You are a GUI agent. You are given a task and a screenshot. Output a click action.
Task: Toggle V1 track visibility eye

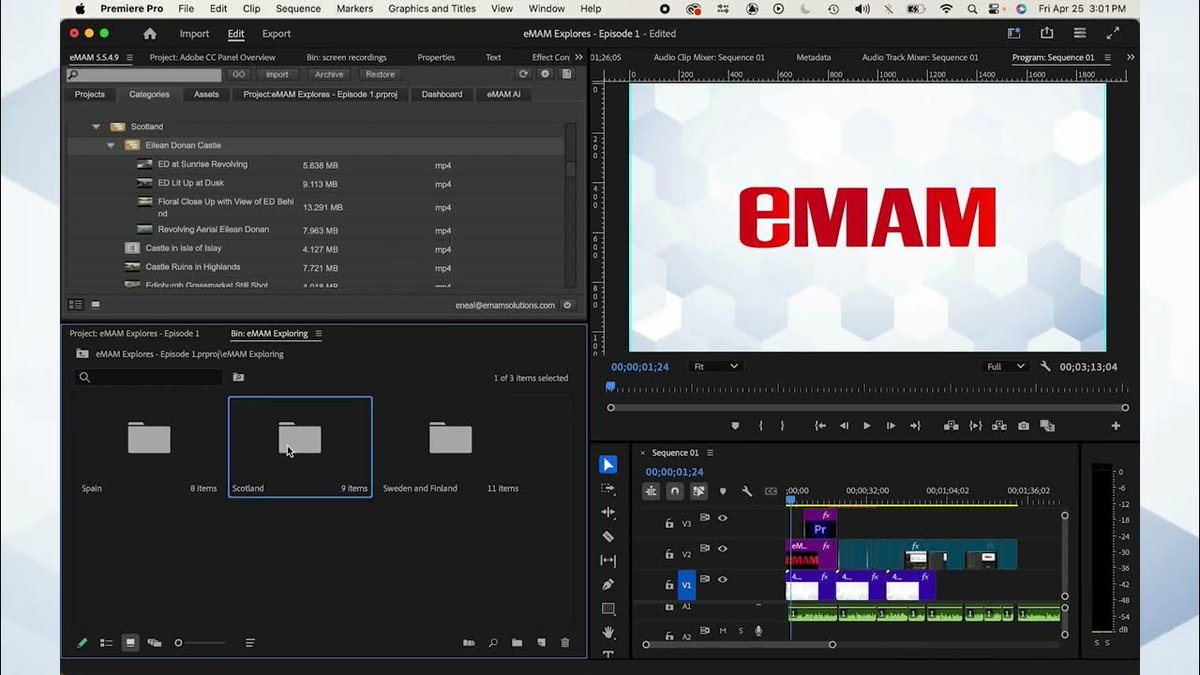722,579
